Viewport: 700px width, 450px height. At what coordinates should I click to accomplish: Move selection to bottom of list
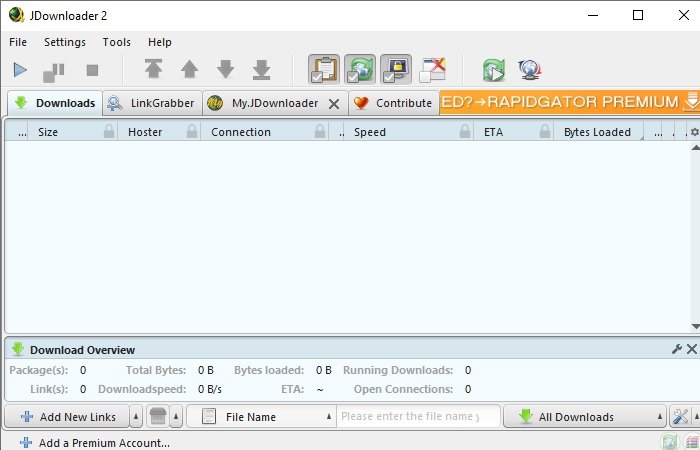pos(261,69)
